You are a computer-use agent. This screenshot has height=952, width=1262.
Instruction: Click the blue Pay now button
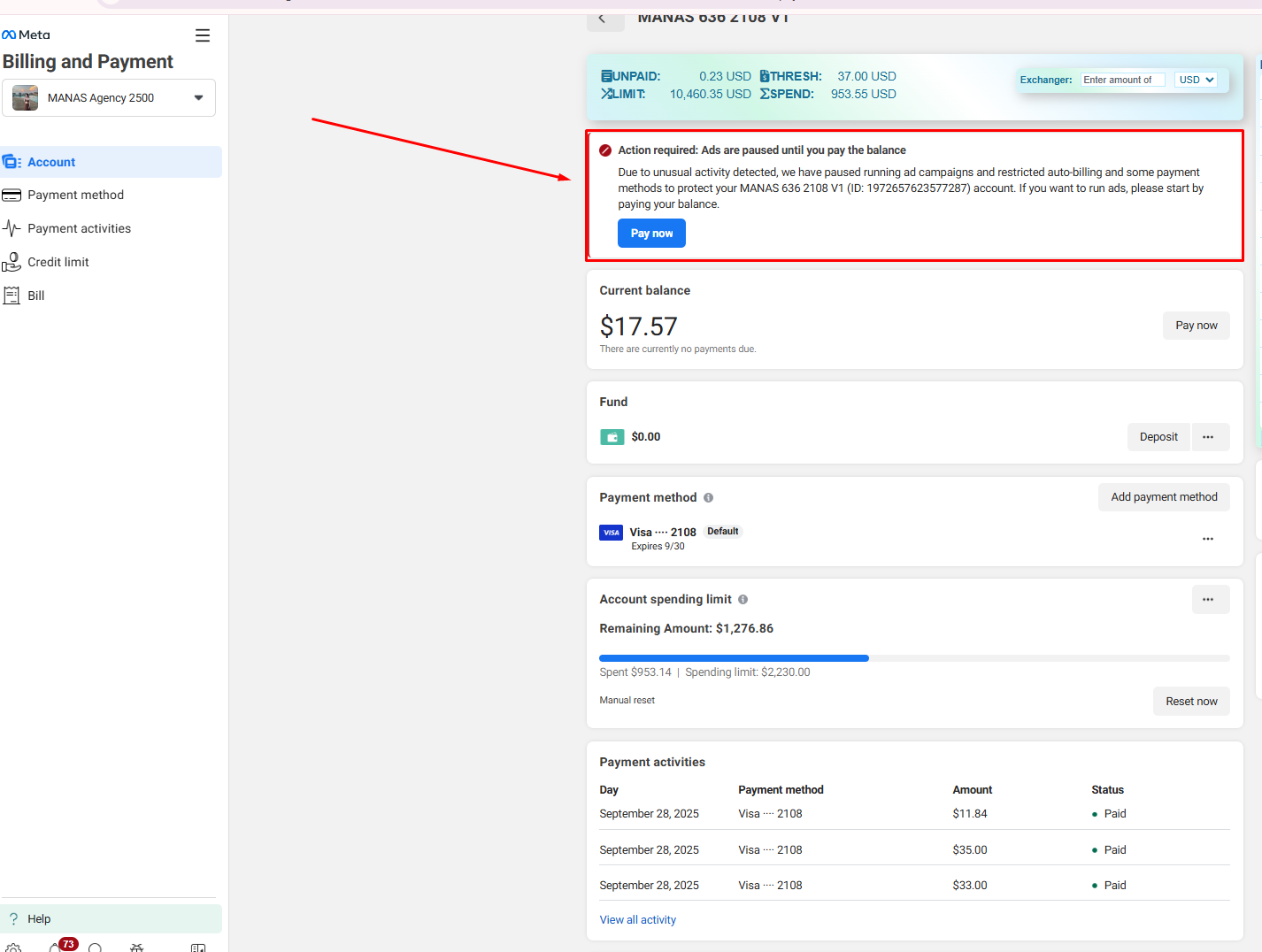tap(651, 234)
